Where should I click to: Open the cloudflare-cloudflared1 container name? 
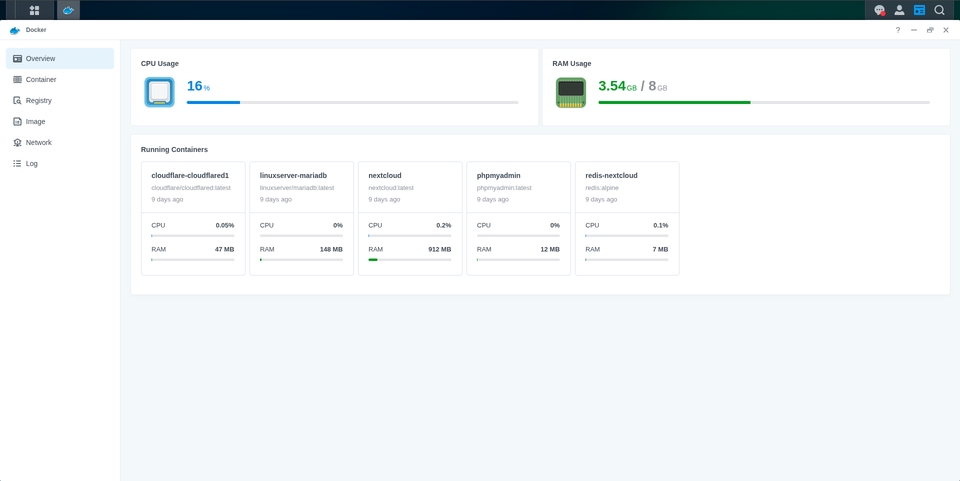click(190, 176)
